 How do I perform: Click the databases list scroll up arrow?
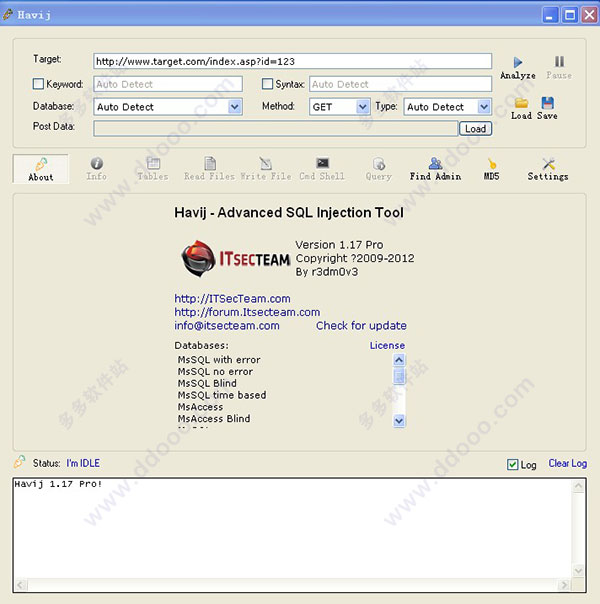(x=399, y=360)
